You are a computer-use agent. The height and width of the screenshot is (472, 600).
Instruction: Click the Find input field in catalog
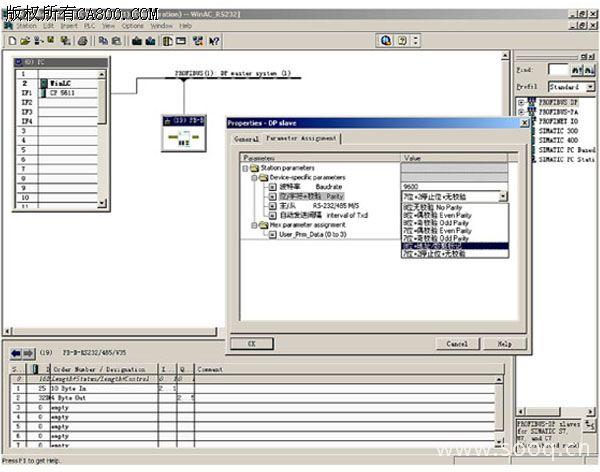558,69
